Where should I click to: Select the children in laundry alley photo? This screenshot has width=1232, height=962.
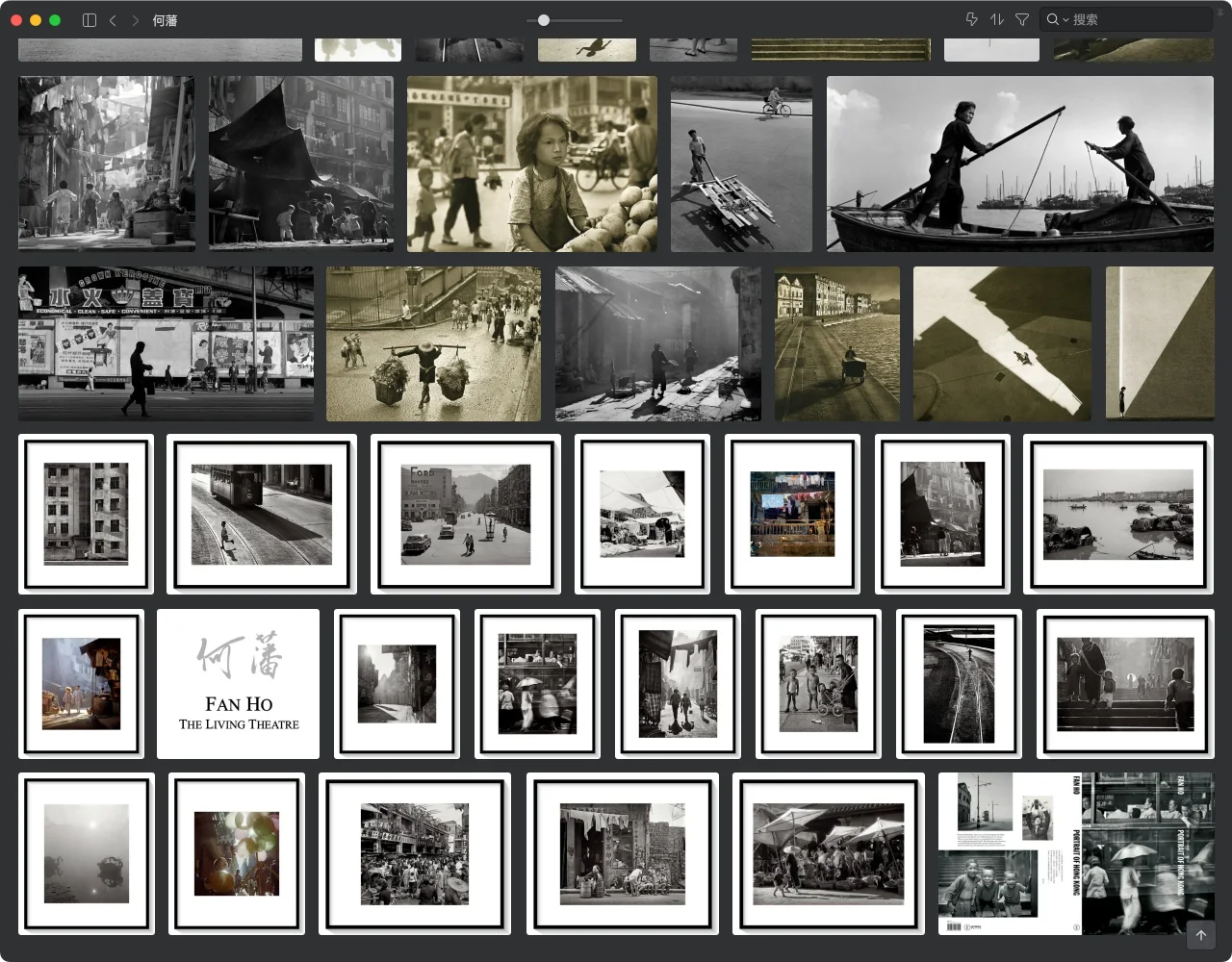click(107, 165)
